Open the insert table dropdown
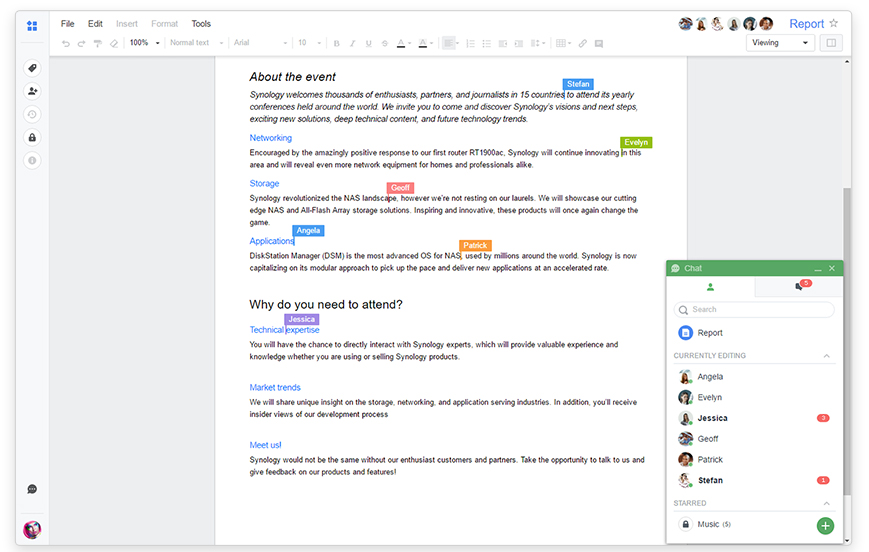869x552 pixels. [563, 43]
